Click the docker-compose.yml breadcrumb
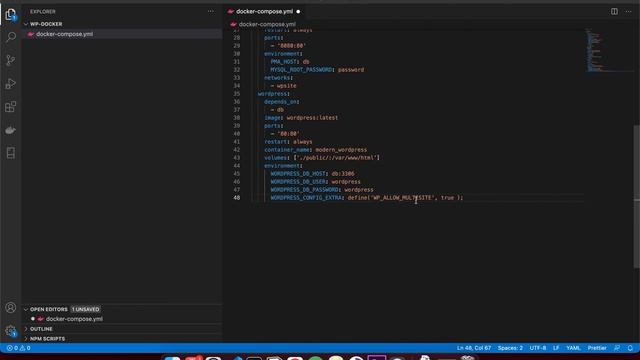 coord(267,24)
